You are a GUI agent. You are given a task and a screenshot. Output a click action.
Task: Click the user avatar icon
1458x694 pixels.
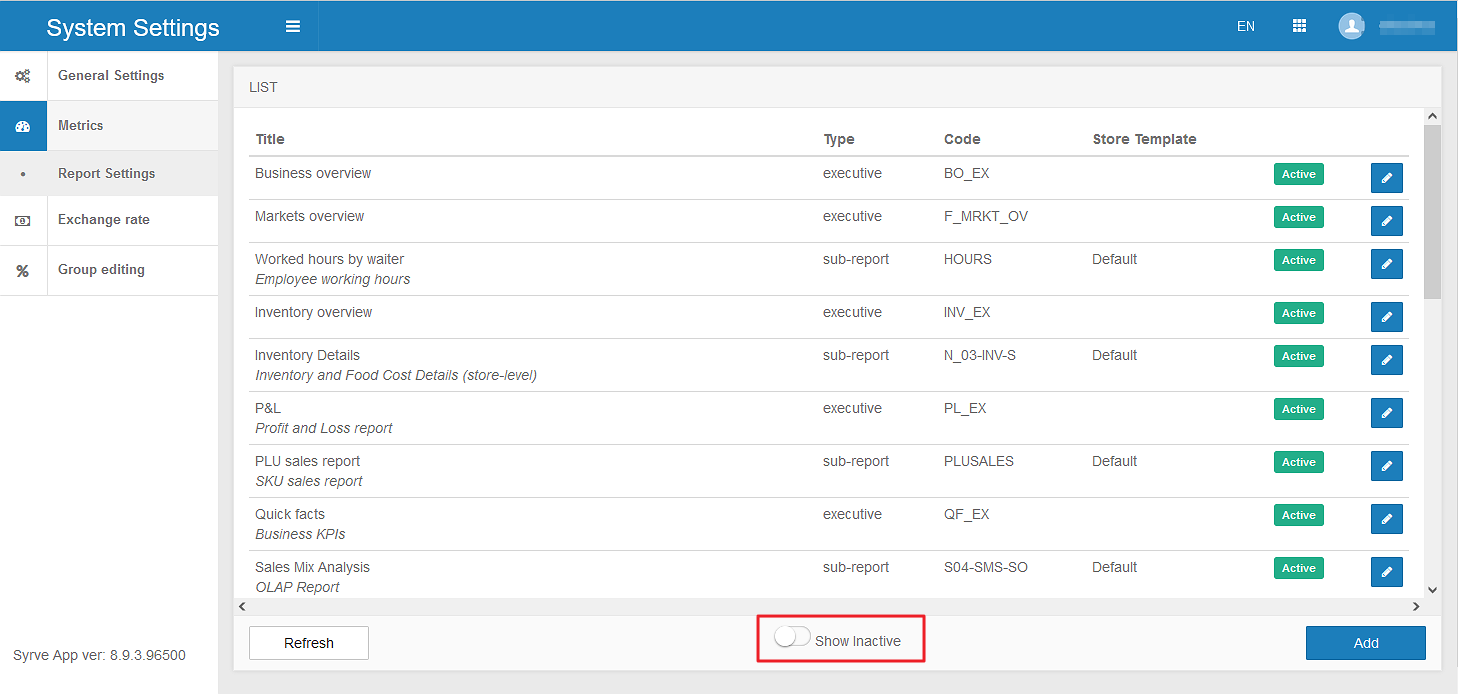1351,27
